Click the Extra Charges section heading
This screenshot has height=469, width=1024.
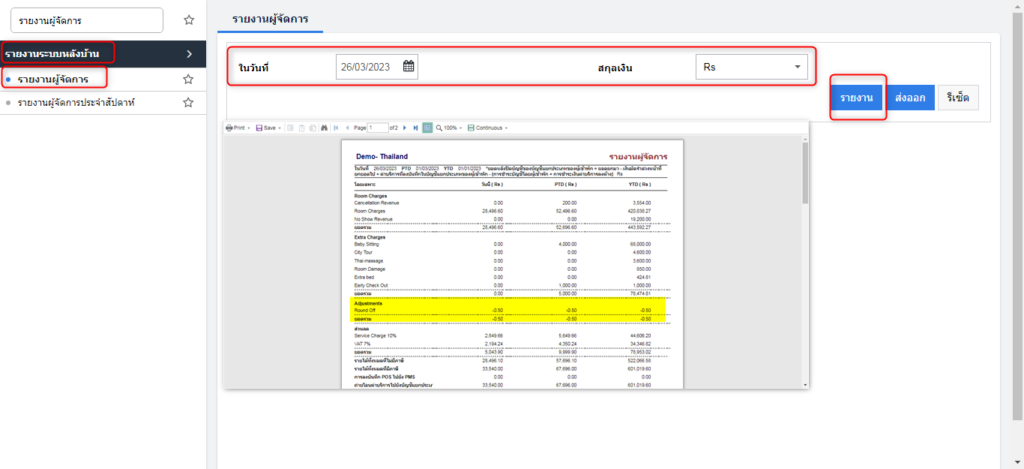pos(370,236)
